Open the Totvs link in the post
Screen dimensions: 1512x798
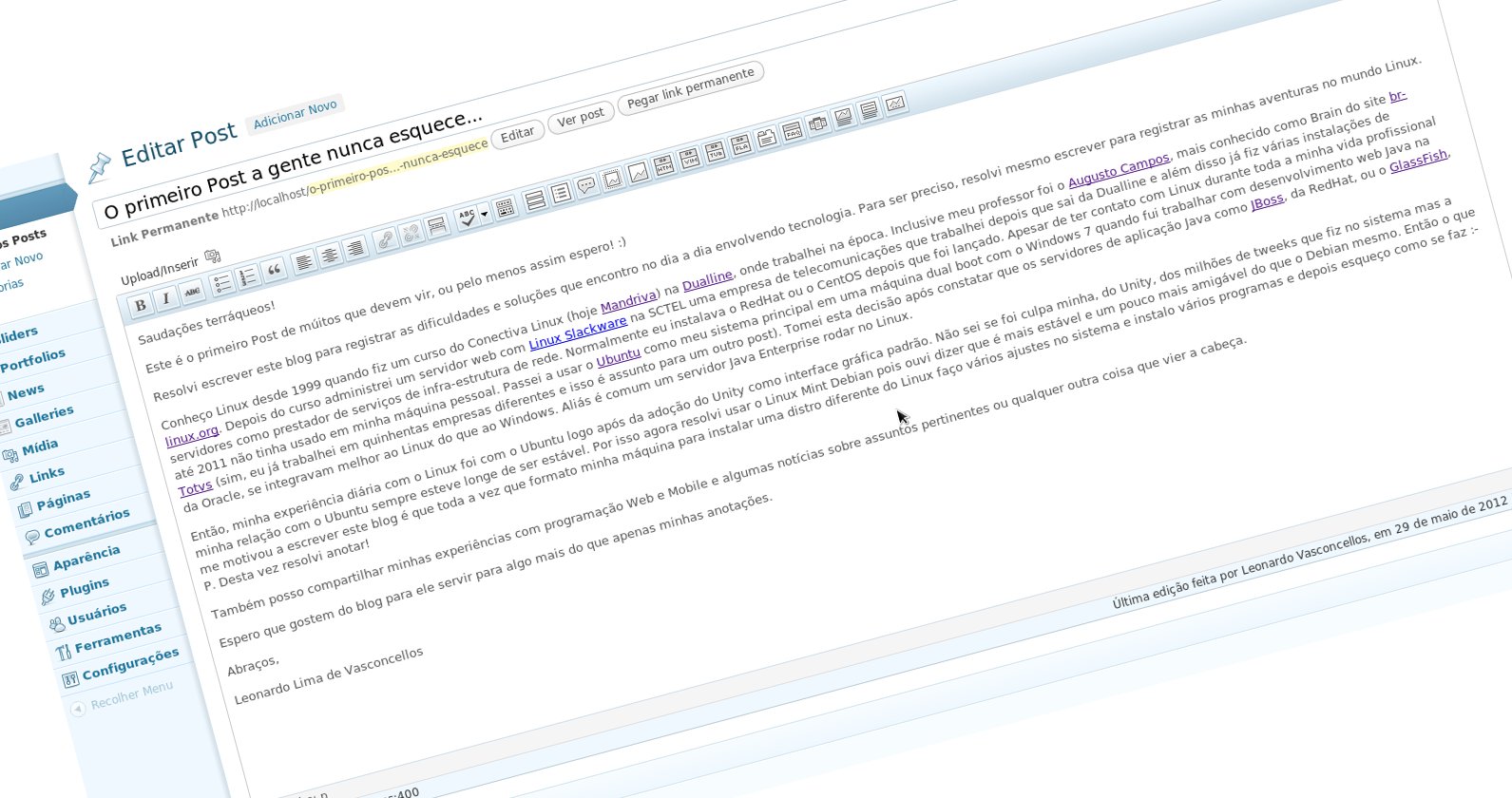tap(196, 489)
